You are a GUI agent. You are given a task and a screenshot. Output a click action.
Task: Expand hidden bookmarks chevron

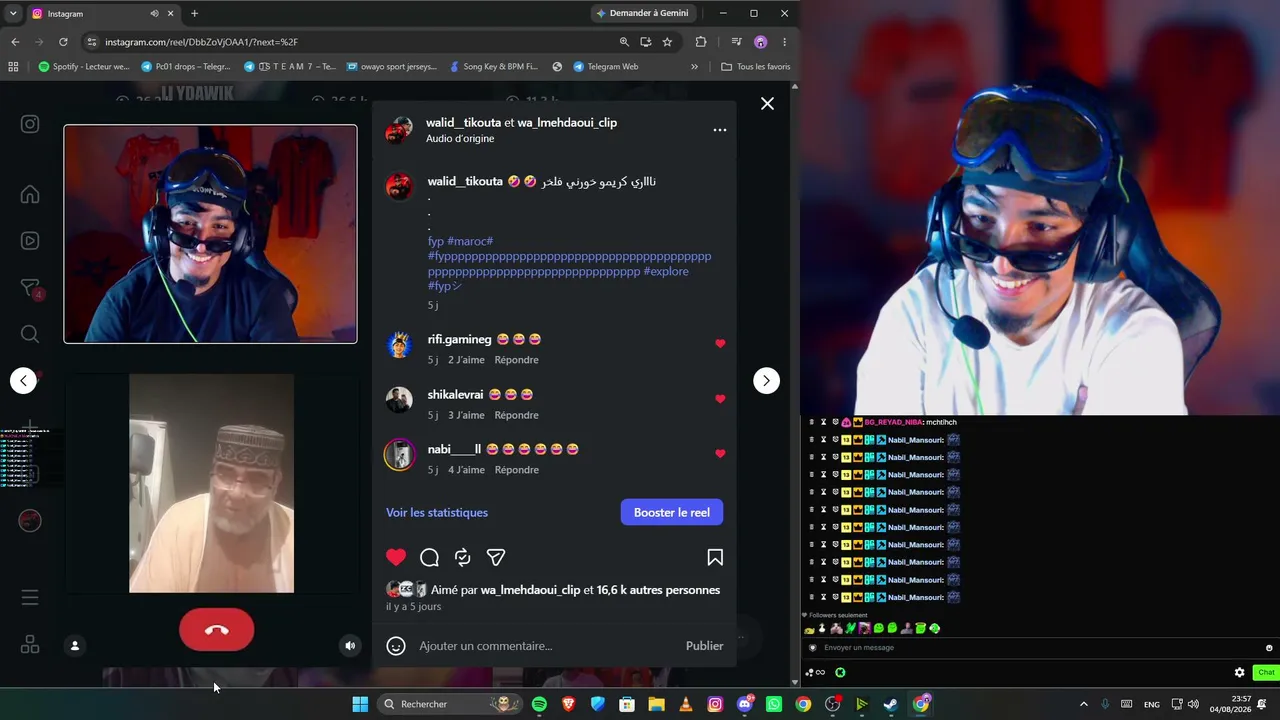tap(694, 67)
